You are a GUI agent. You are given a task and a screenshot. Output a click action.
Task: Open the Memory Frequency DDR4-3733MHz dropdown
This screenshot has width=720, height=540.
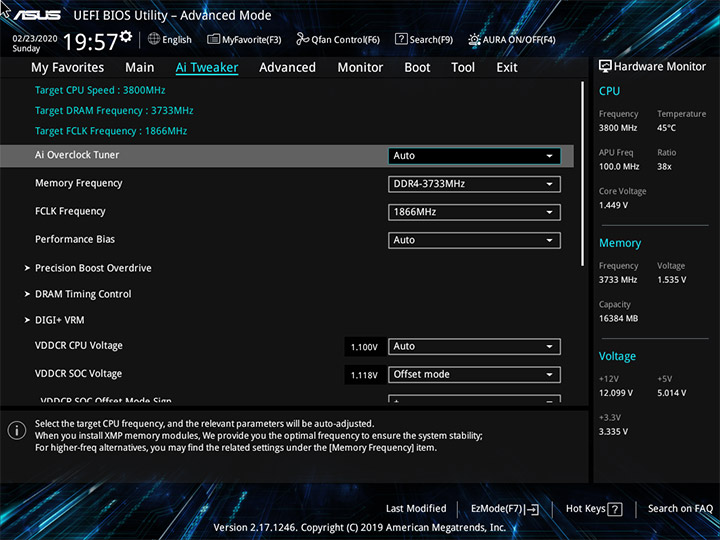pyautogui.click(x=474, y=184)
